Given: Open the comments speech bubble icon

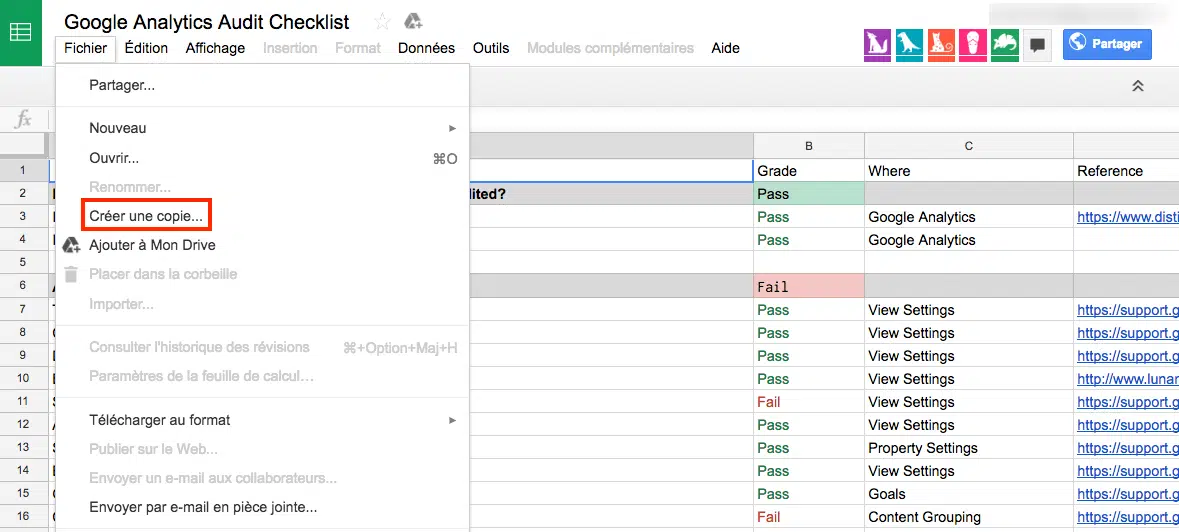Looking at the screenshot, I should [1038, 45].
